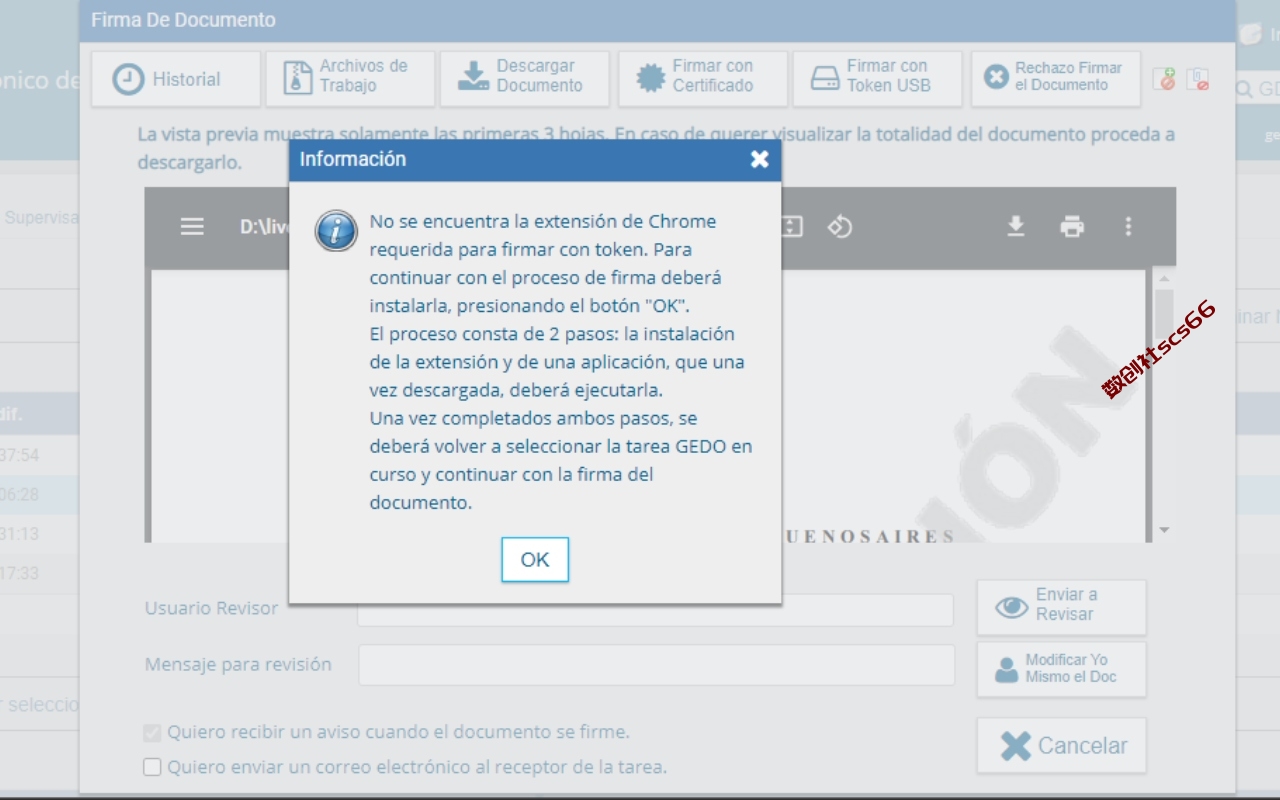Click the search icon in background window

pos(1244,90)
